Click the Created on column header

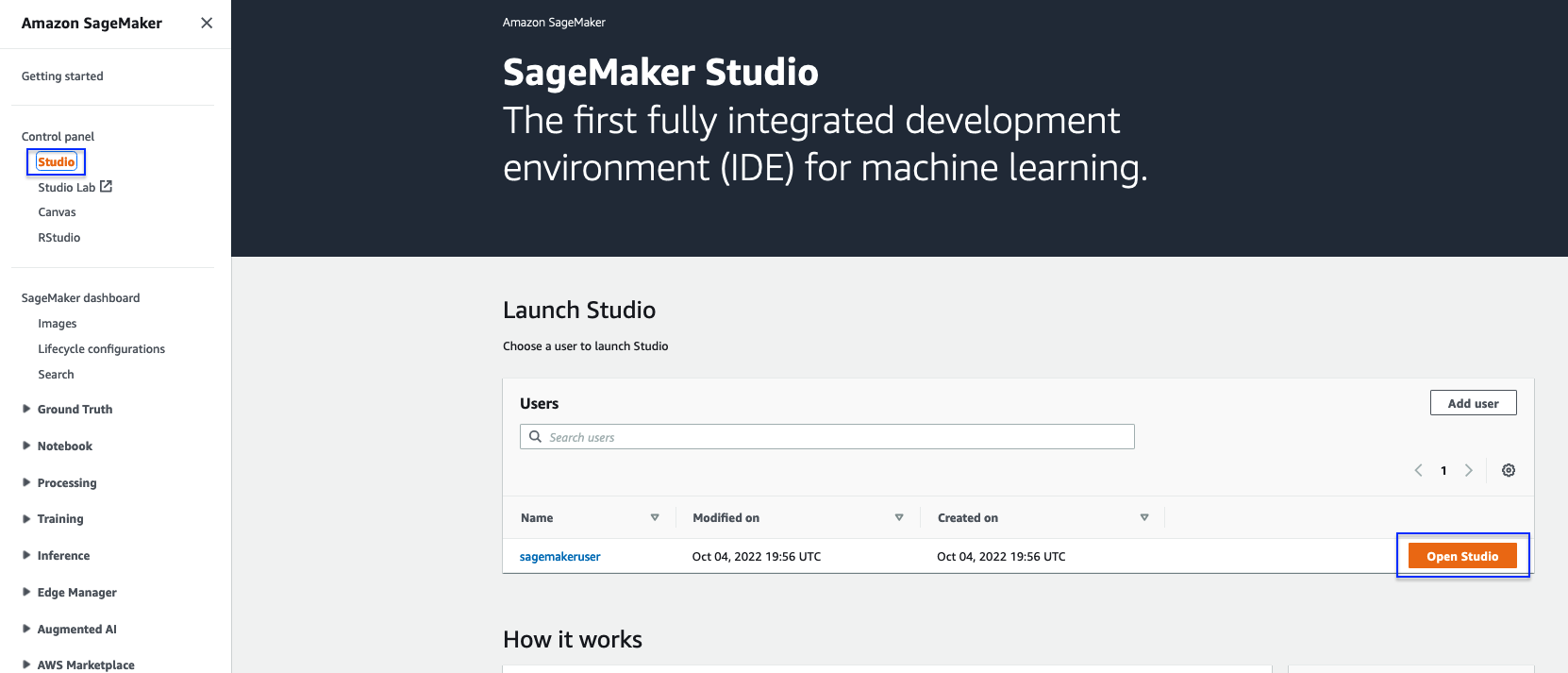[x=968, y=518]
